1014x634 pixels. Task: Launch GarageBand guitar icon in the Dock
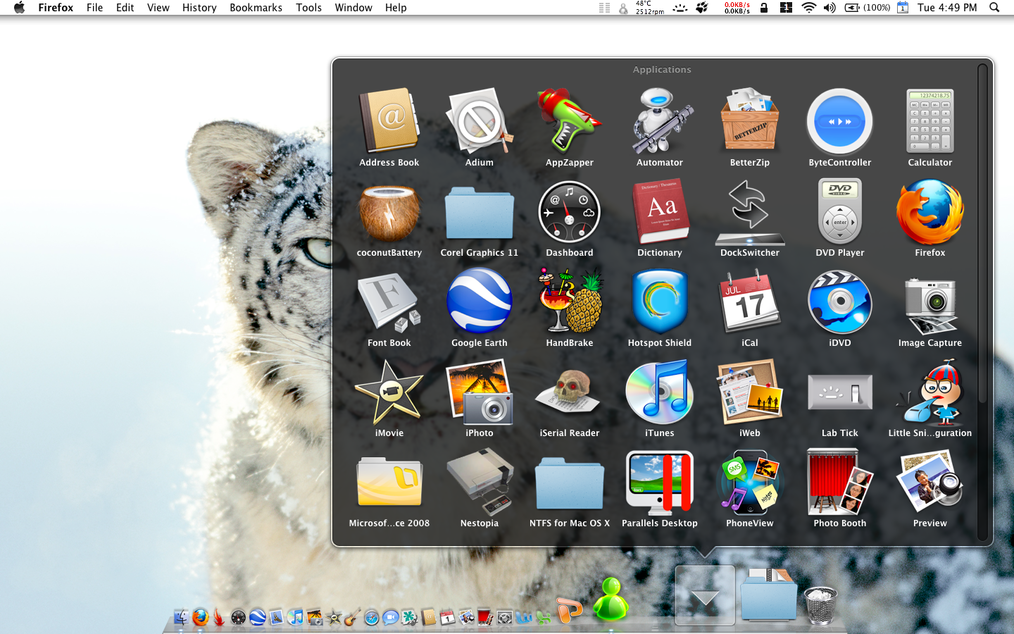352,617
